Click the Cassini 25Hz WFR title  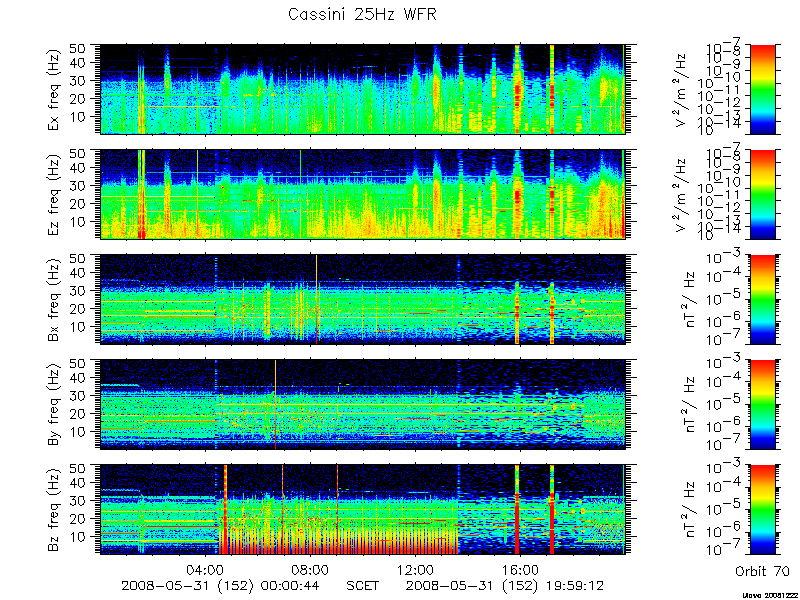coord(362,14)
